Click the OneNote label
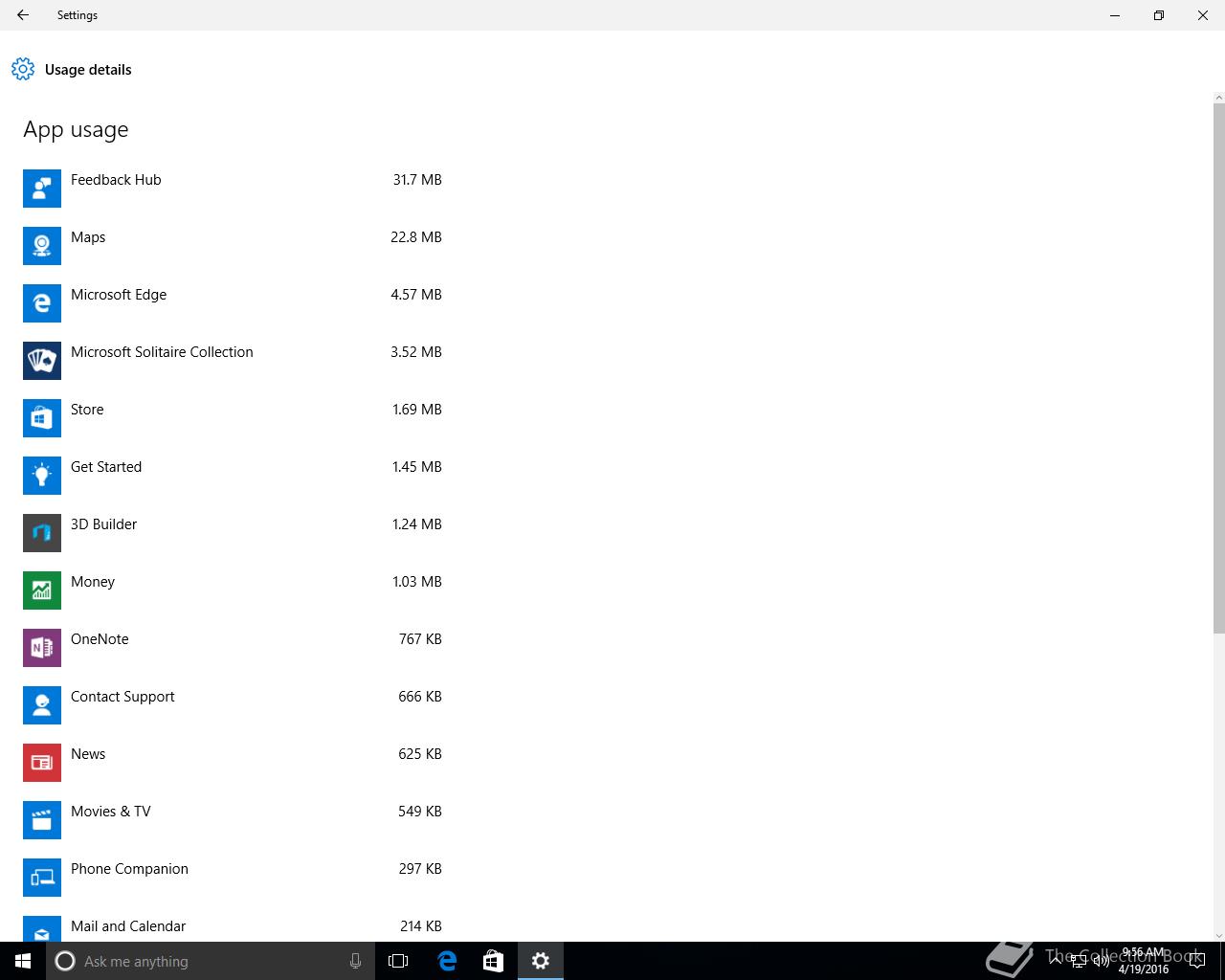The image size is (1225, 980). [x=100, y=639]
